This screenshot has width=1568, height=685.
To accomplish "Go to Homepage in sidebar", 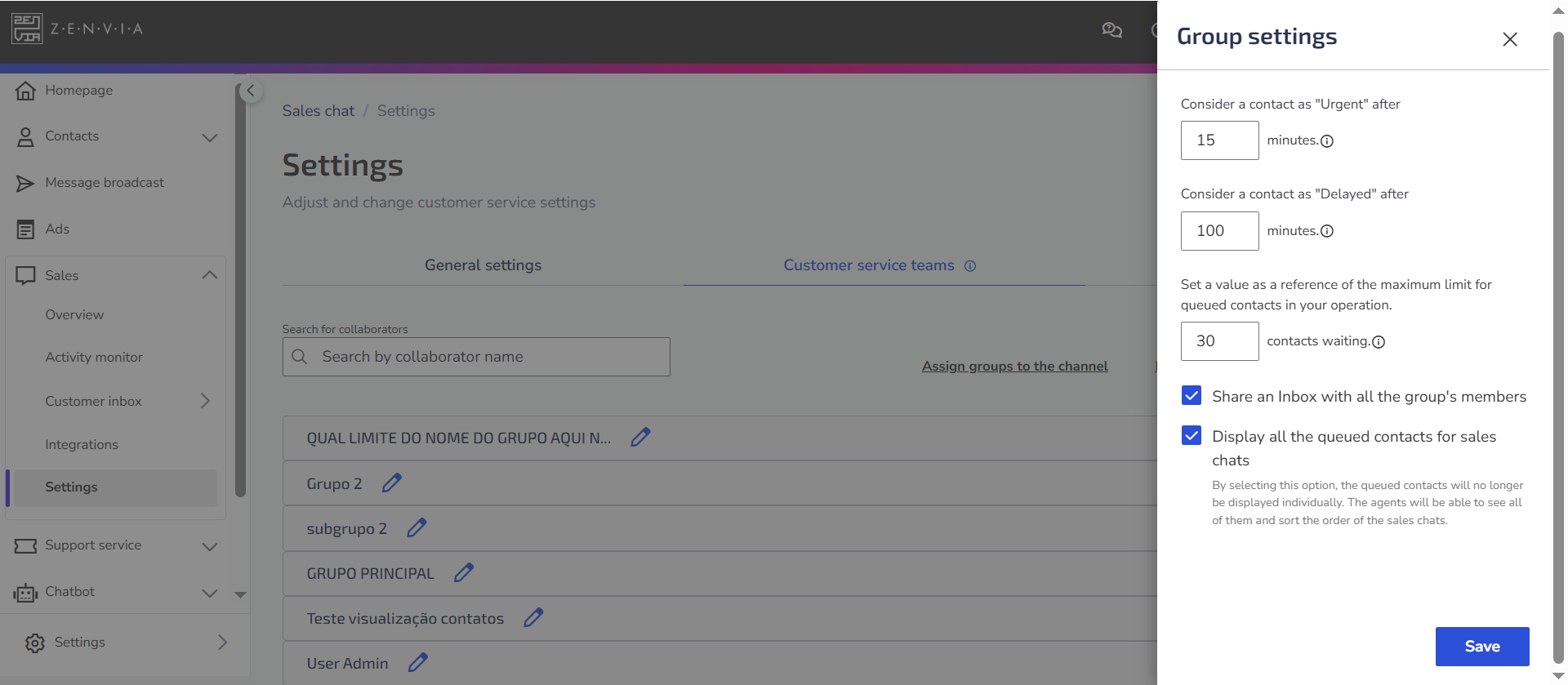I will (x=79, y=91).
